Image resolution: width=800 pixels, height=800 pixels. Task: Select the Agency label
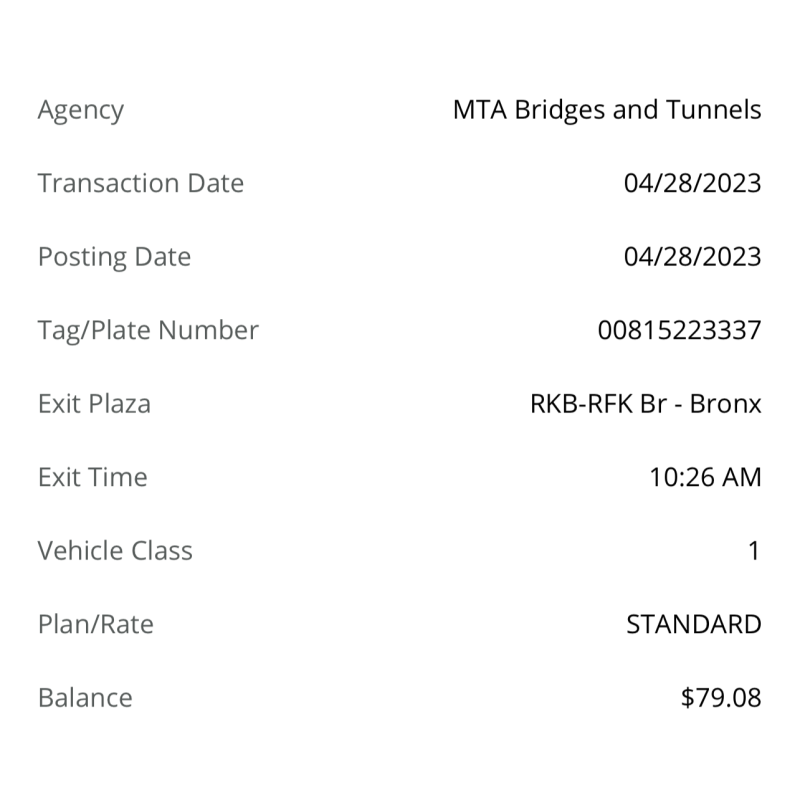pyautogui.click(x=81, y=111)
